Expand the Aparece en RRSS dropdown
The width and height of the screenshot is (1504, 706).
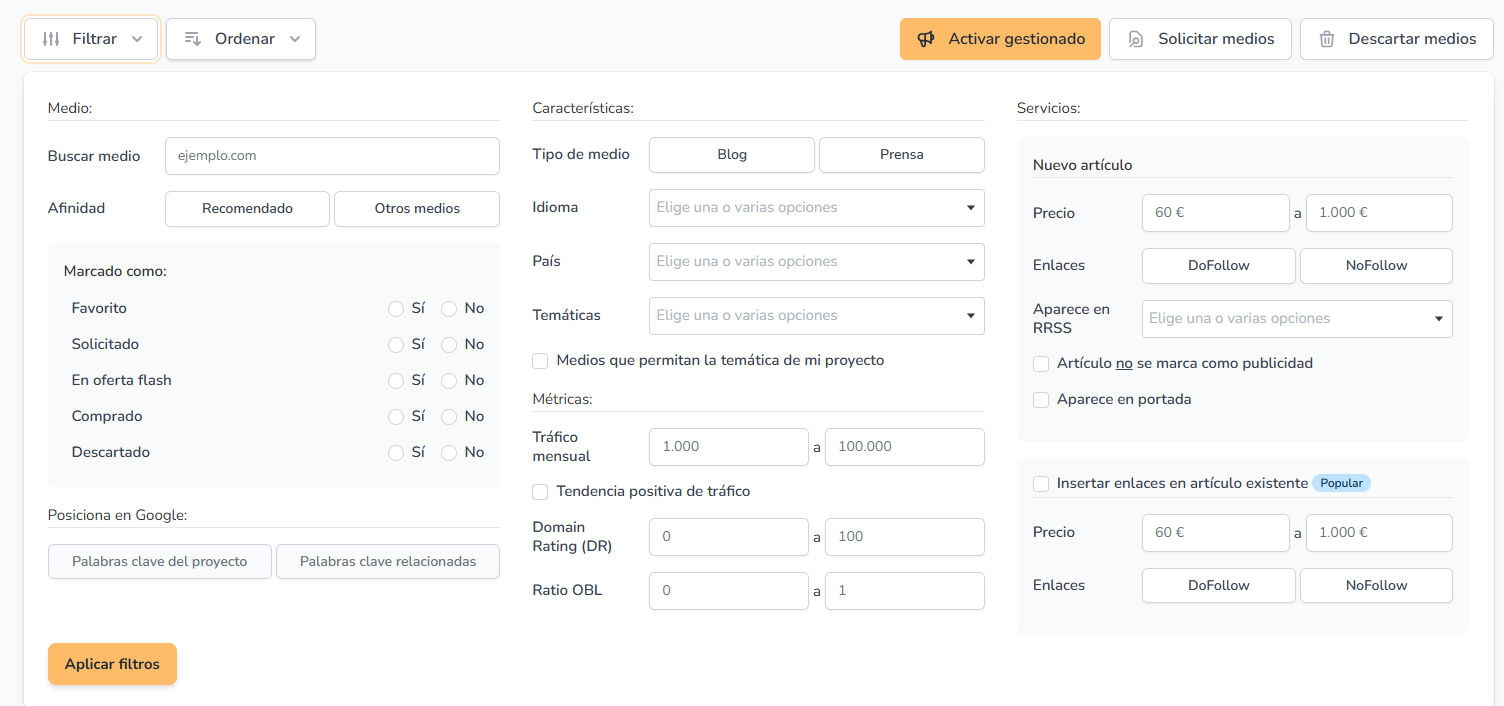click(1296, 319)
